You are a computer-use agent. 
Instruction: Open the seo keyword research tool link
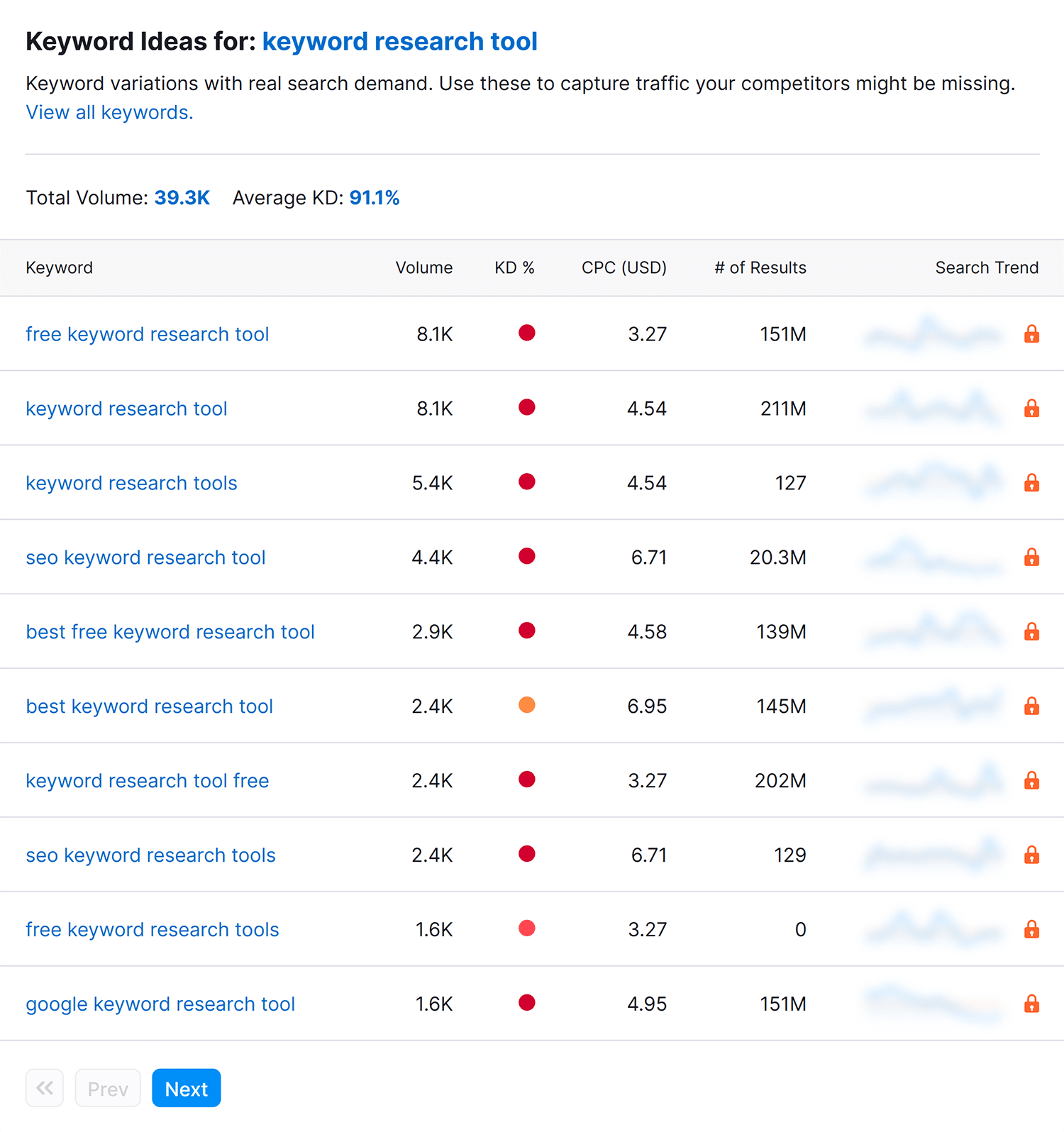pos(146,557)
